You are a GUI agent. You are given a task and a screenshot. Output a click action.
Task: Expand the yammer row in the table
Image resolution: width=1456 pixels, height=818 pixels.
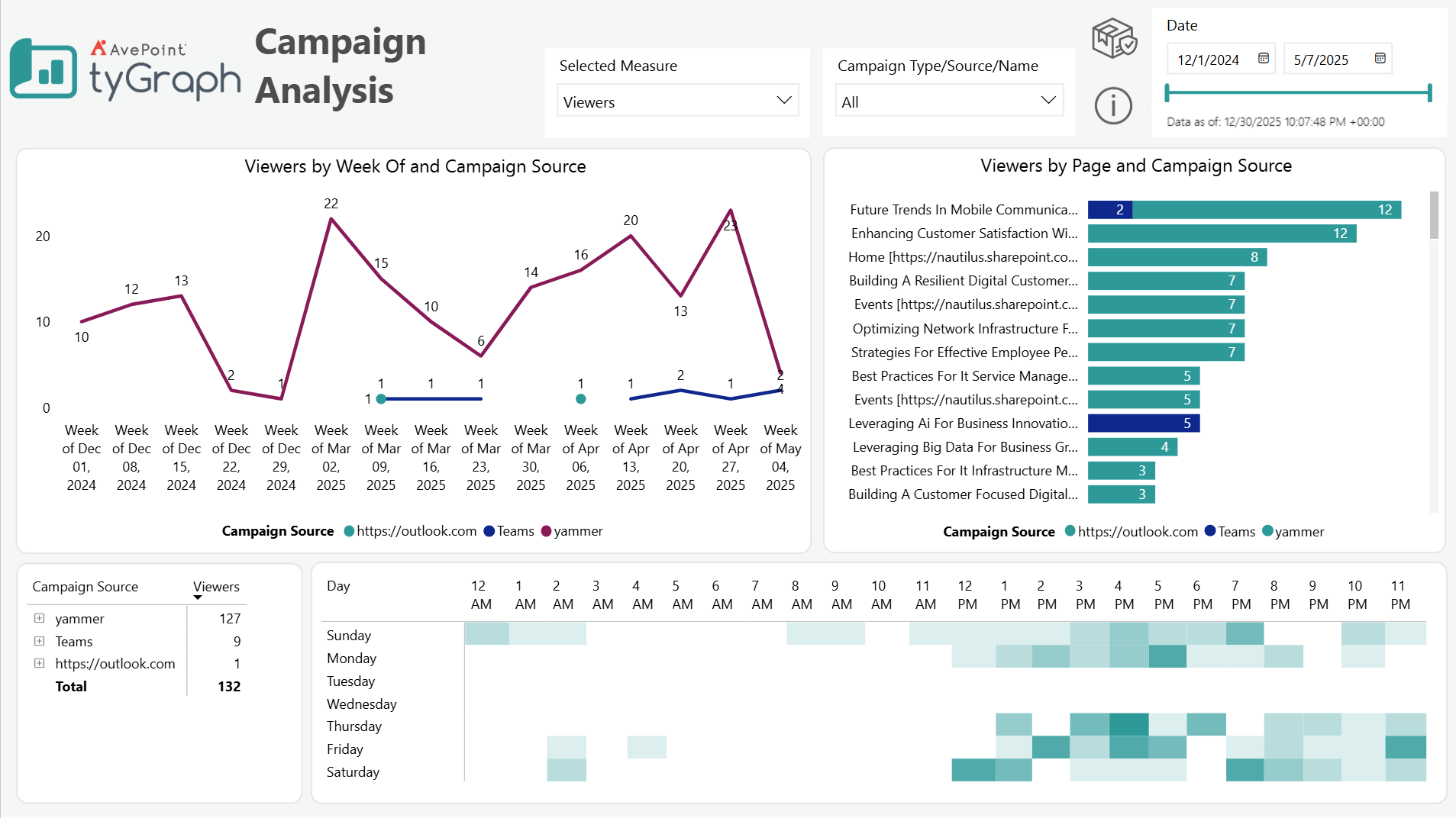coord(38,618)
